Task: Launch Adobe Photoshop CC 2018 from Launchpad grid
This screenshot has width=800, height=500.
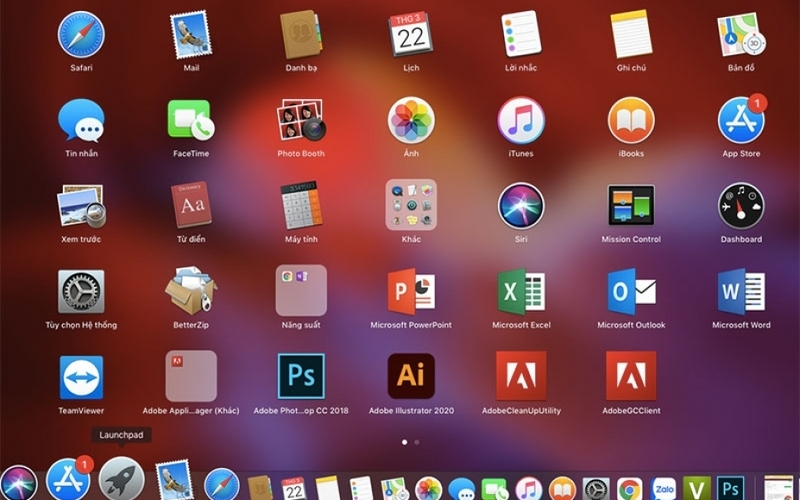Action: point(301,376)
